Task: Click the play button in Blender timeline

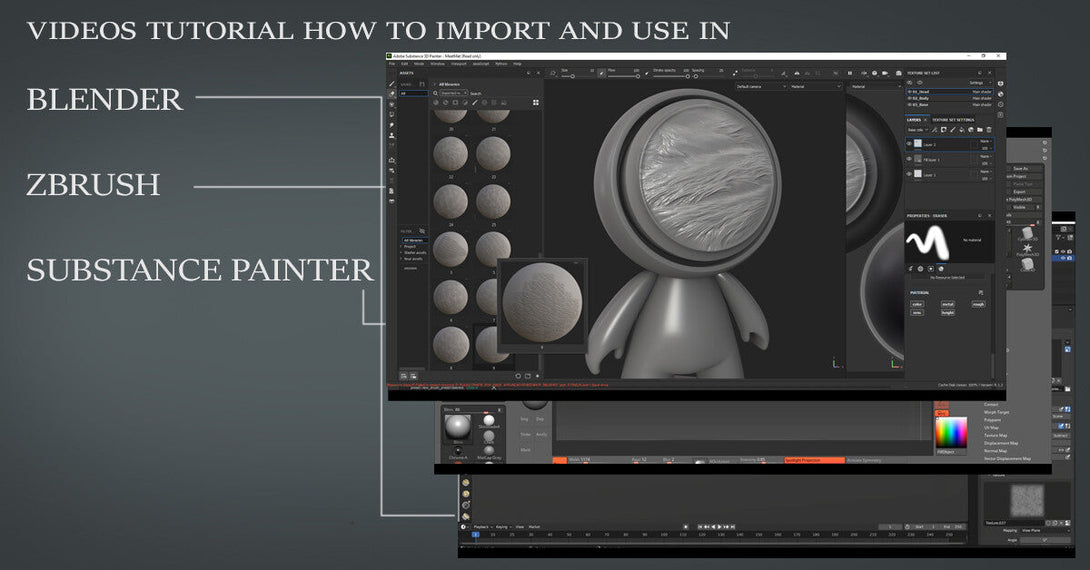Action: (x=719, y=526)
